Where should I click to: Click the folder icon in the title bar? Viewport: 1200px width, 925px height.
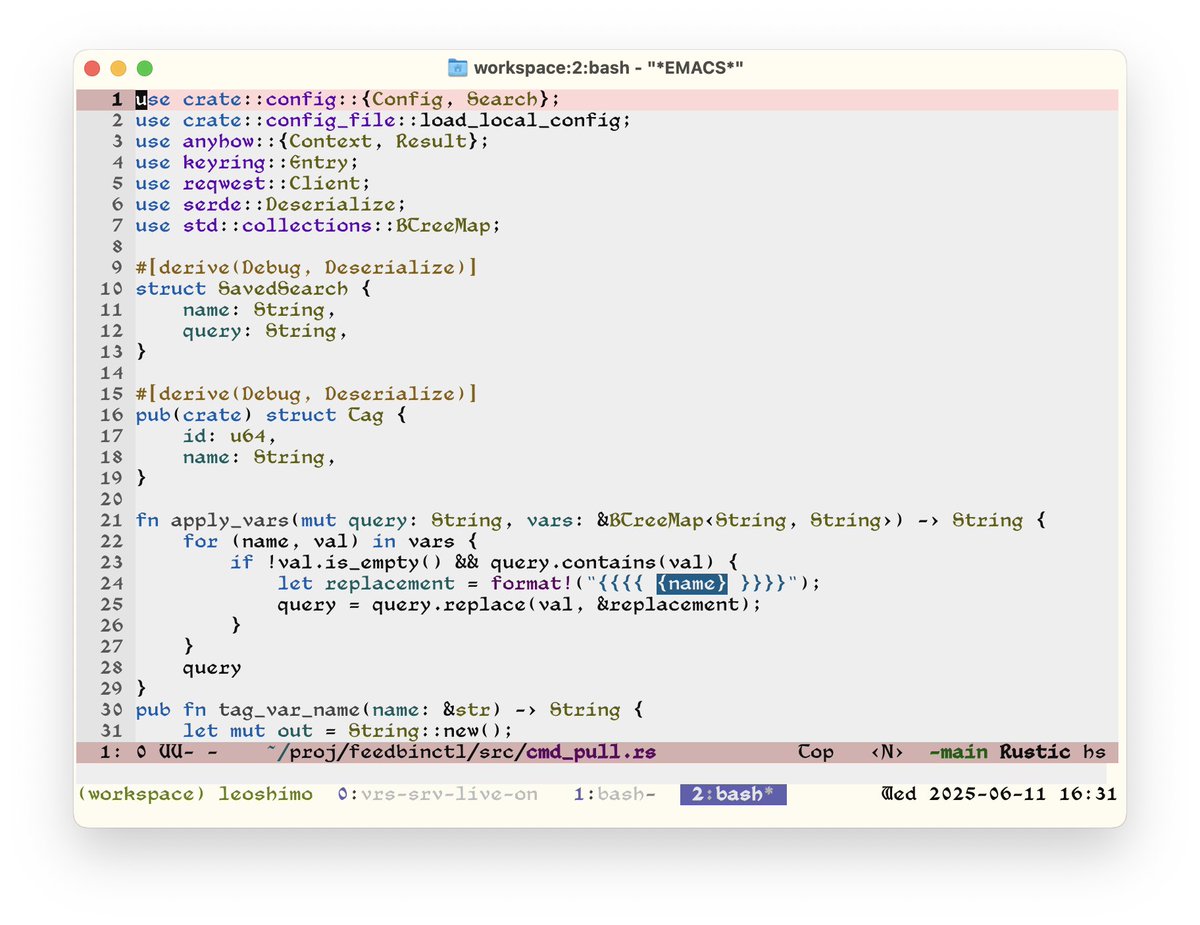coord(458,68)
